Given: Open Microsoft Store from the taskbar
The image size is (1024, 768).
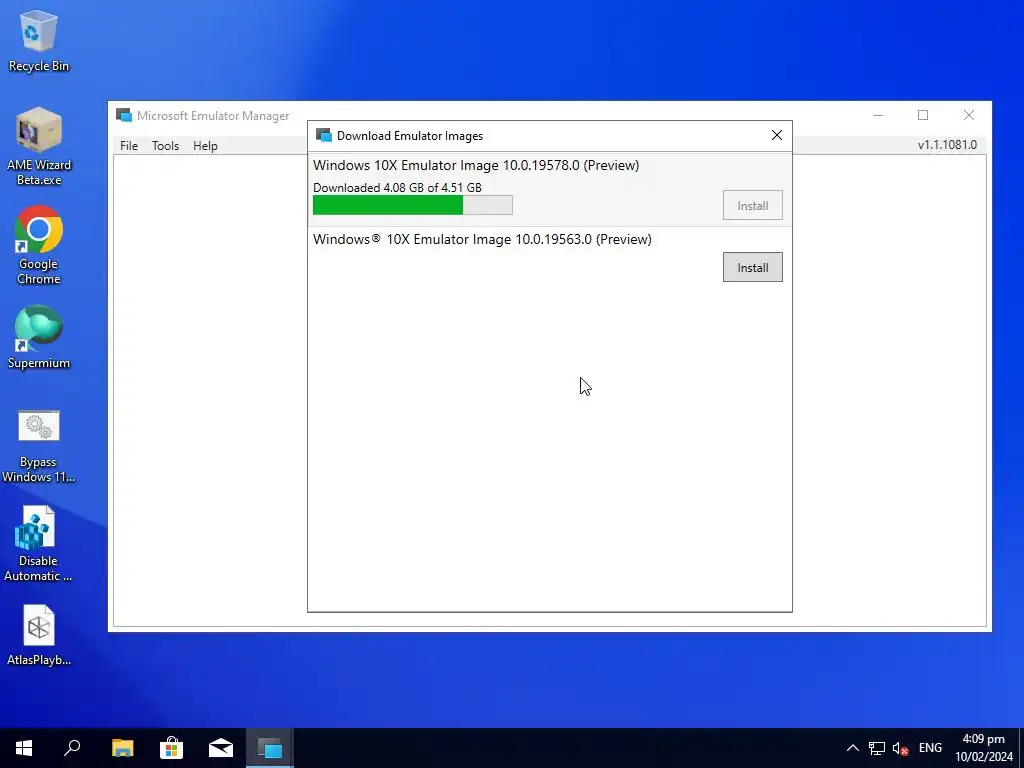Looking at the screenshot, I should coord(171,748).
